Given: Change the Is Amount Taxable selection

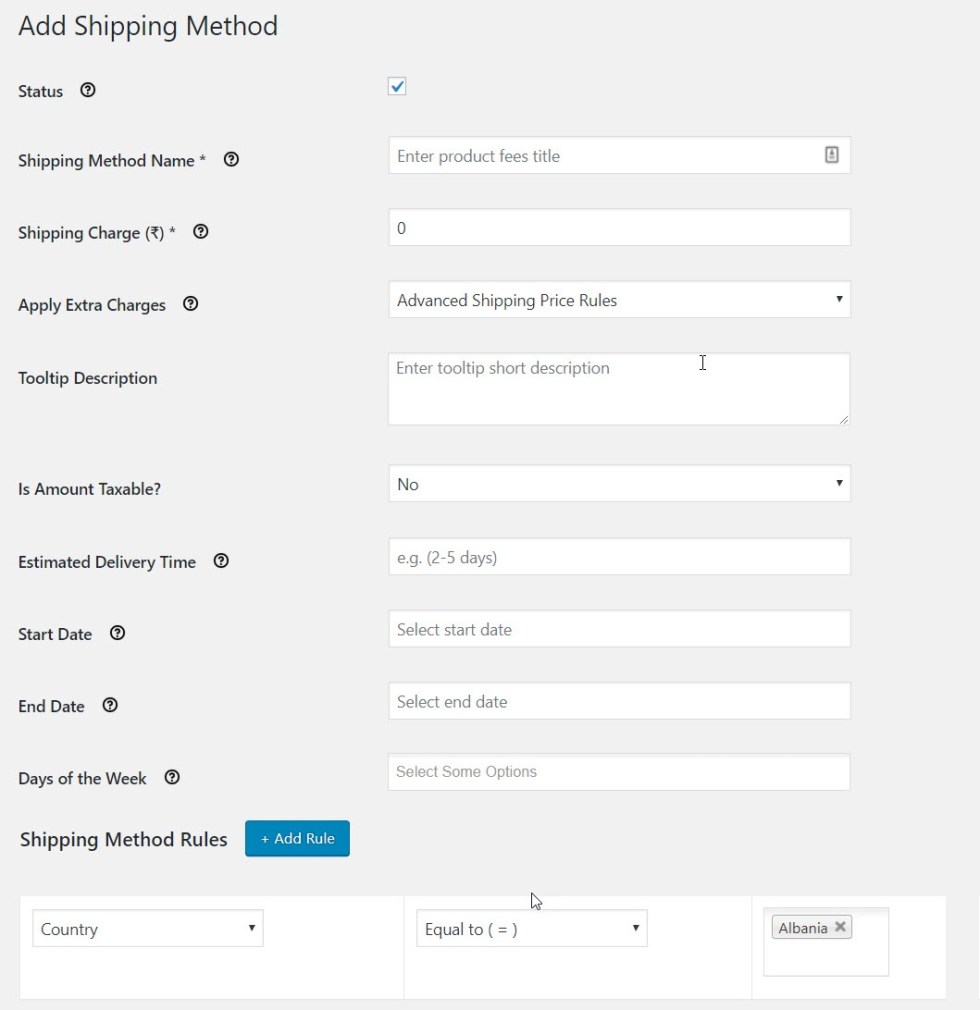Looking at the screenshot, I should pos(618,484).
